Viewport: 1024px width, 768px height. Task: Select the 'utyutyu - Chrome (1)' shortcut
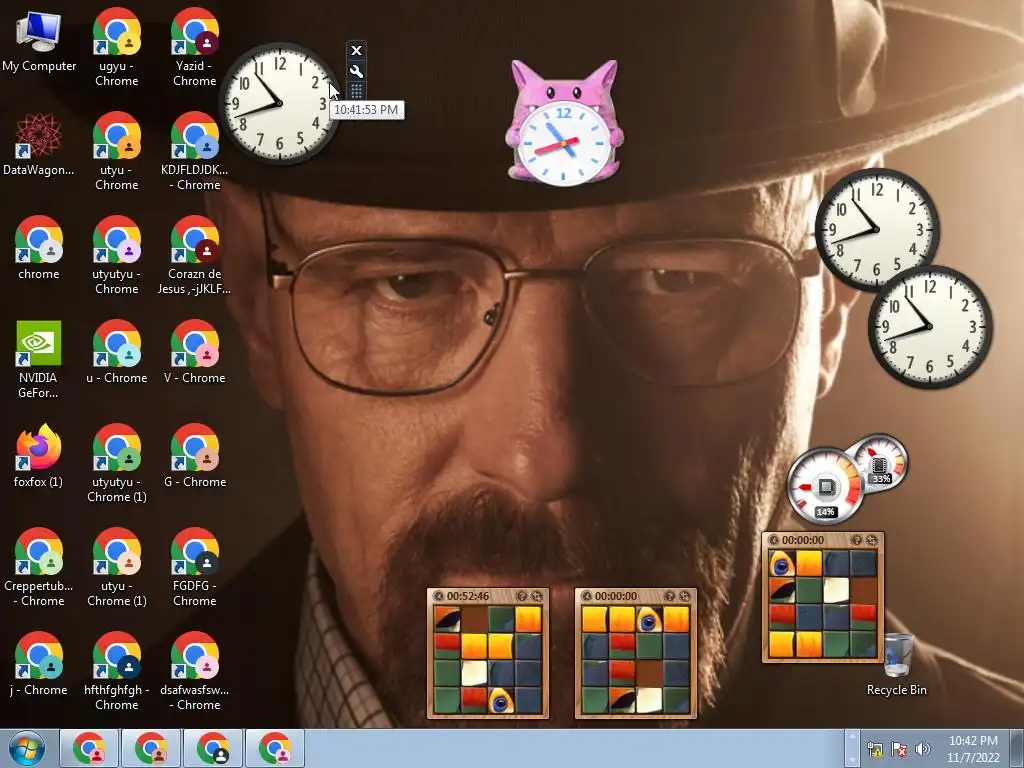click(117, 463)
